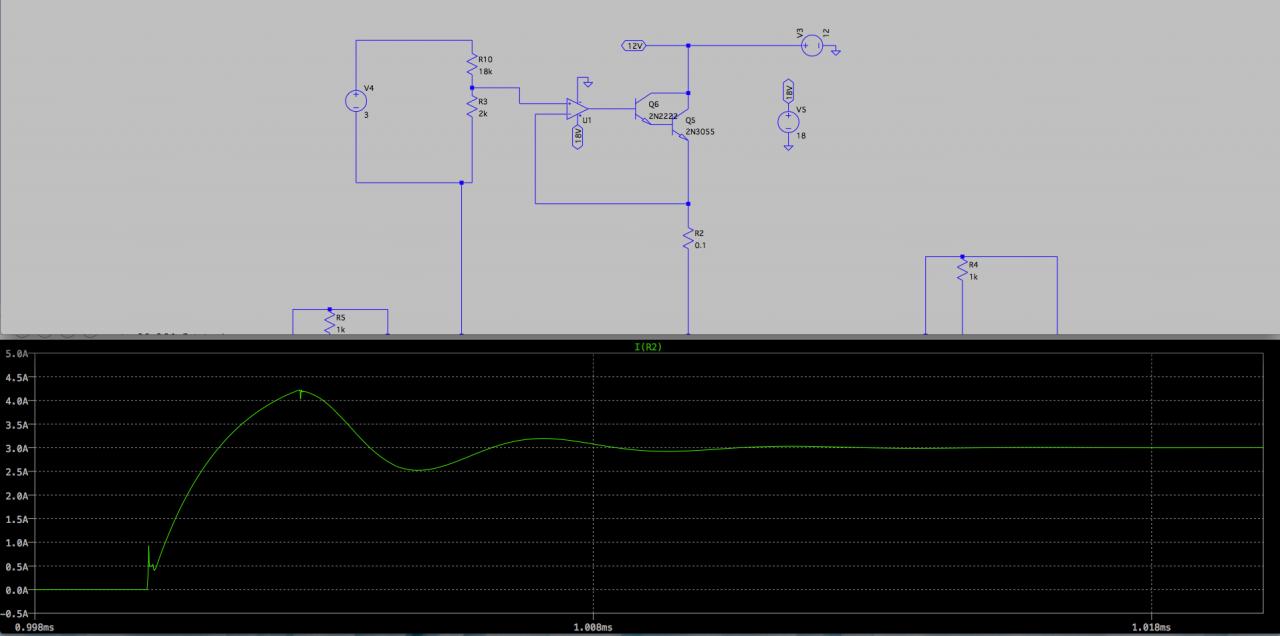Click the 4.0A y-axis label
This screenshot has height=636, width=1280.
16,401
